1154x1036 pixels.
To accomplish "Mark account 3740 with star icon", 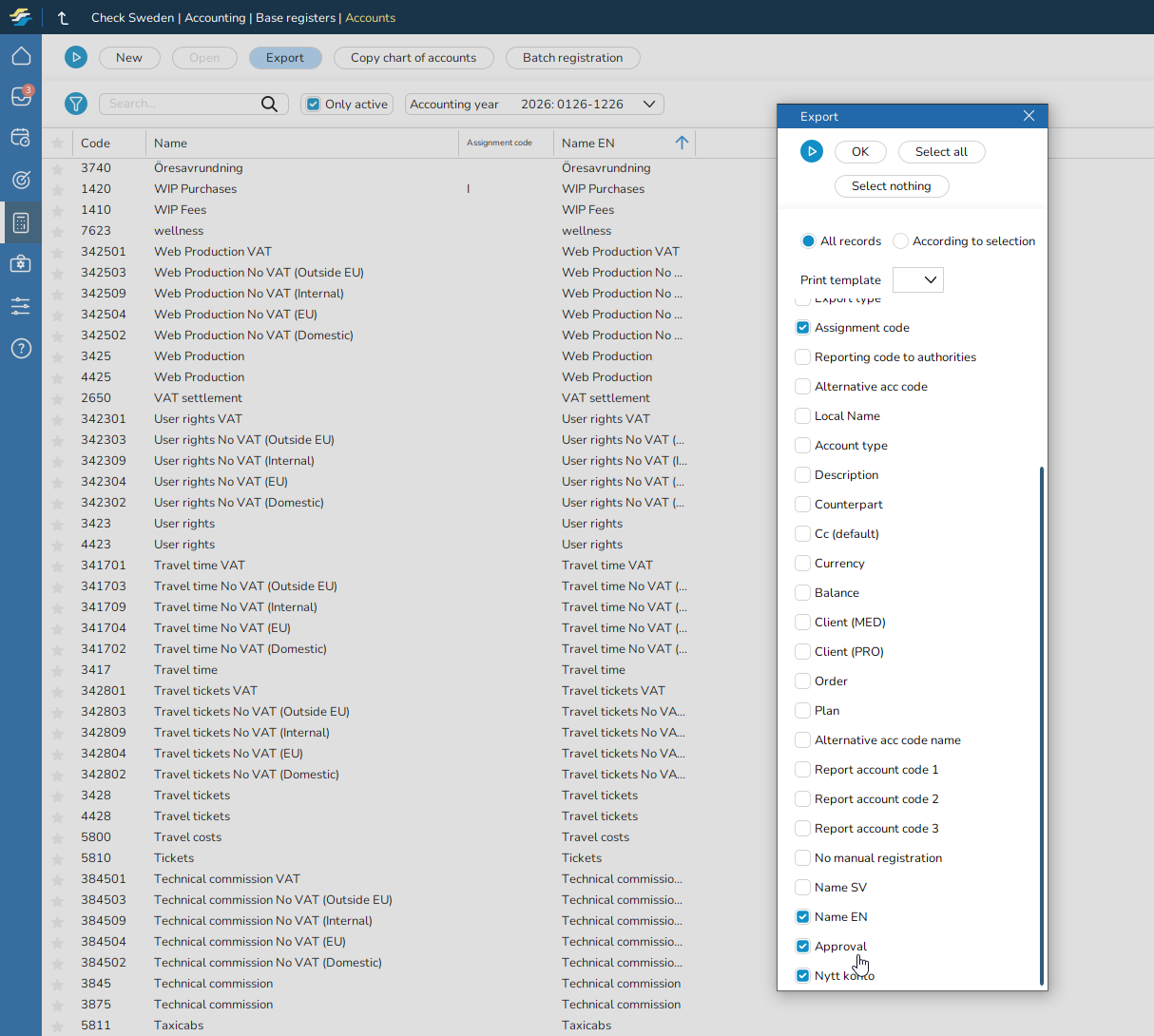I will click(58, 168).
